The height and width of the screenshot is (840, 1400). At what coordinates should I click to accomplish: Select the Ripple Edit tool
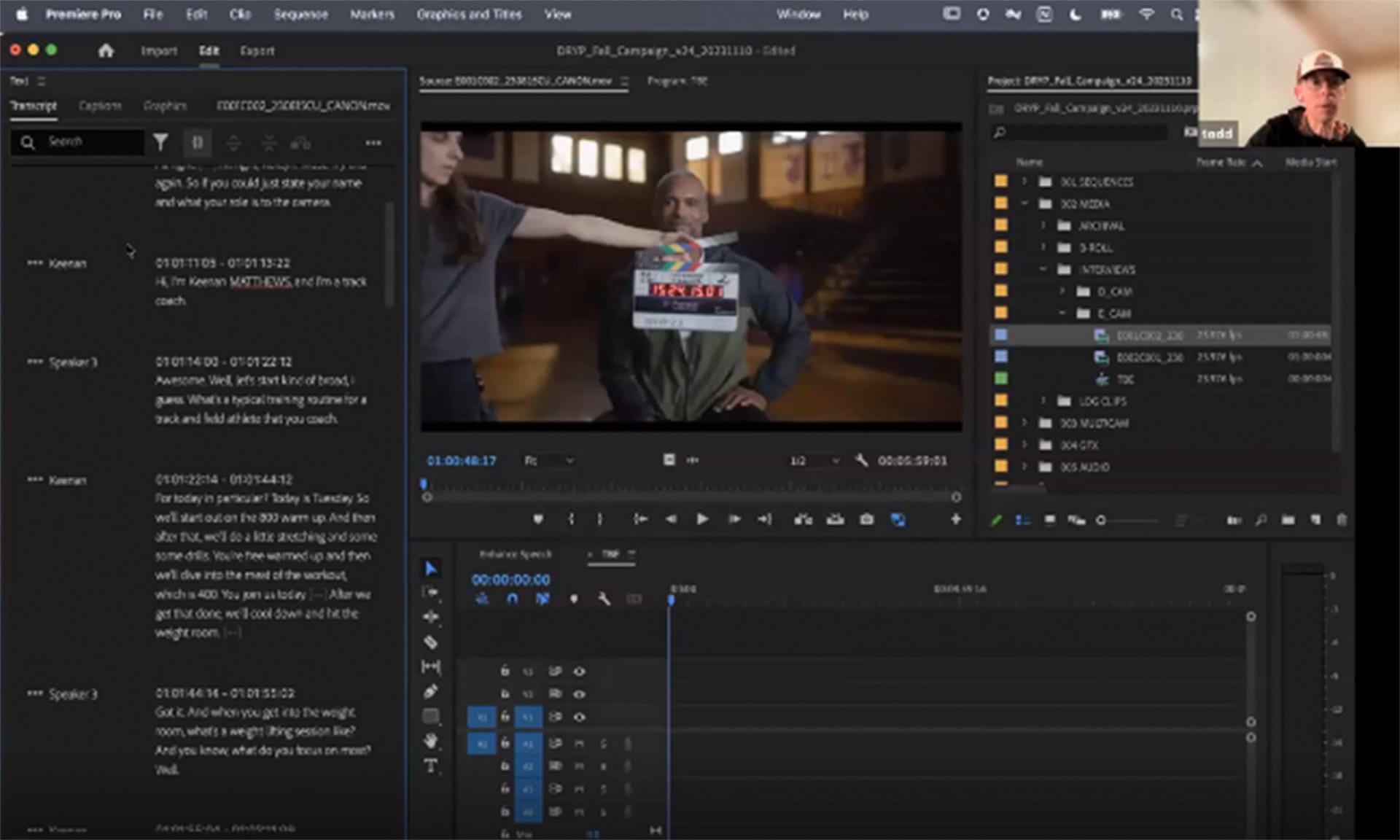point(430,617)
